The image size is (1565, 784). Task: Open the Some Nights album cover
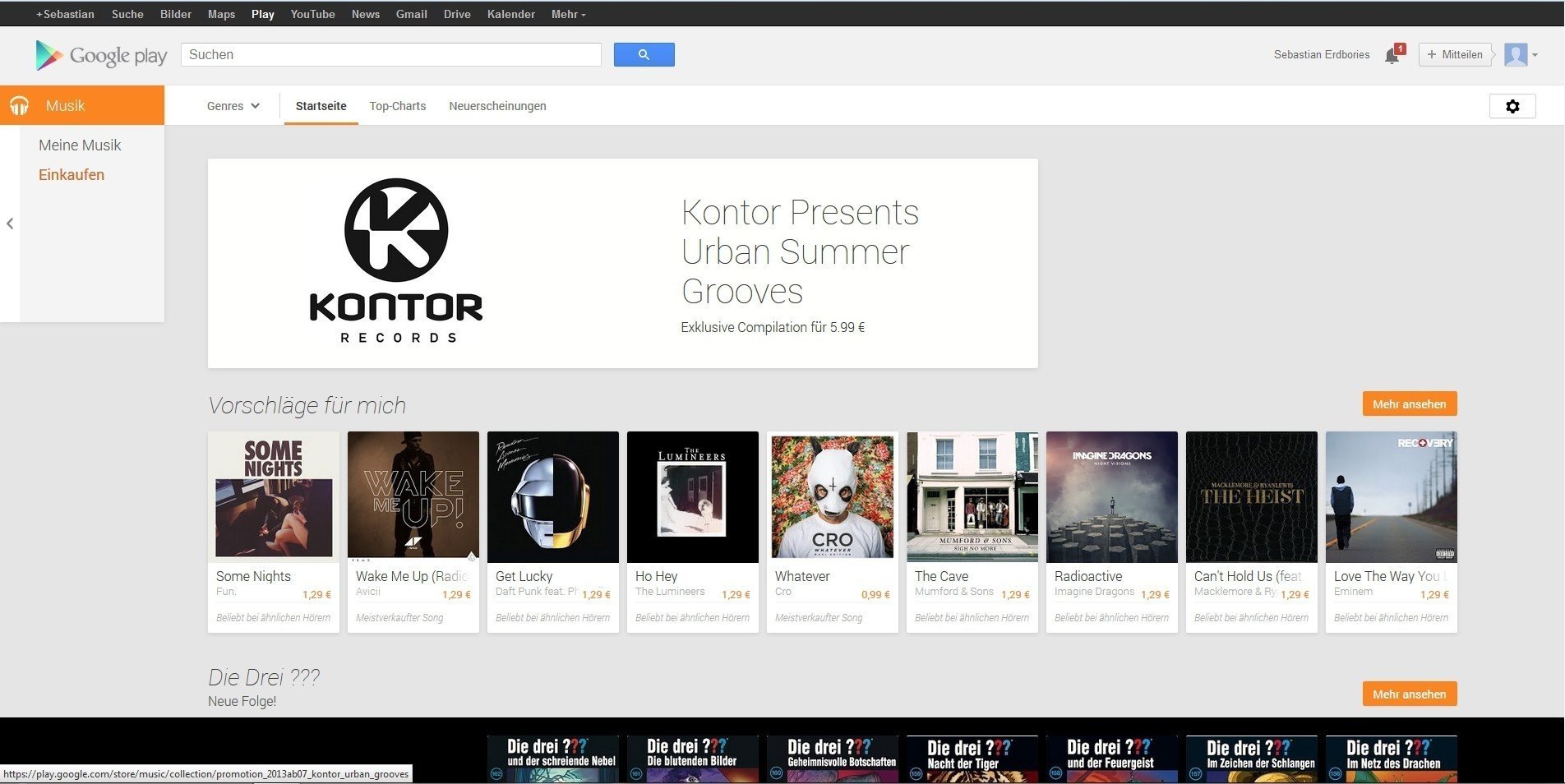[274, 497]
